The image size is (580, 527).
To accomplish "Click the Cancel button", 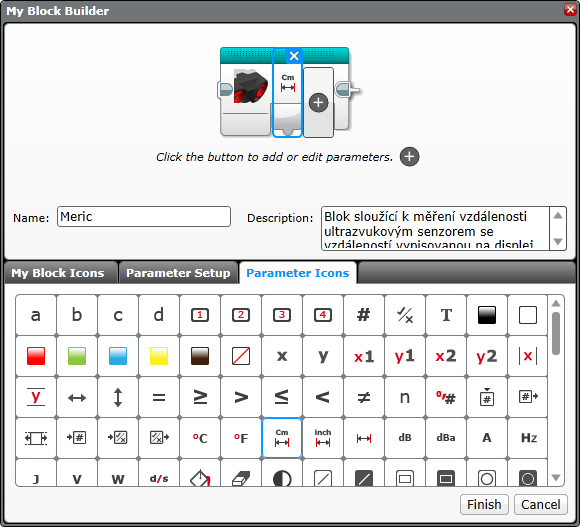I will click(541, 504).
